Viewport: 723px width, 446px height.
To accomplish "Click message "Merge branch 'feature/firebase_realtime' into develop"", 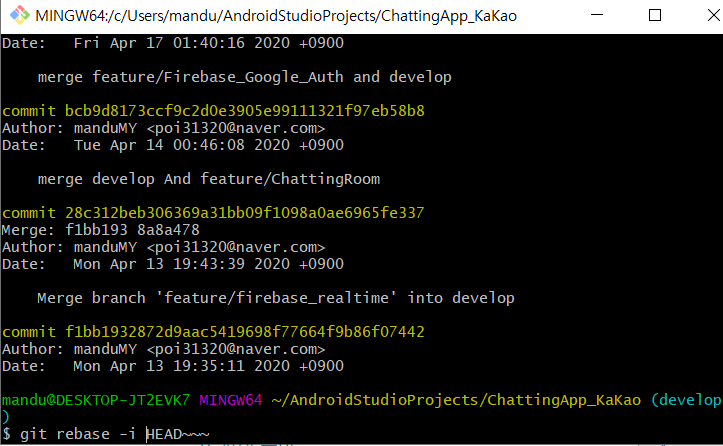I will pyautogui.click(x=276, y=298).
